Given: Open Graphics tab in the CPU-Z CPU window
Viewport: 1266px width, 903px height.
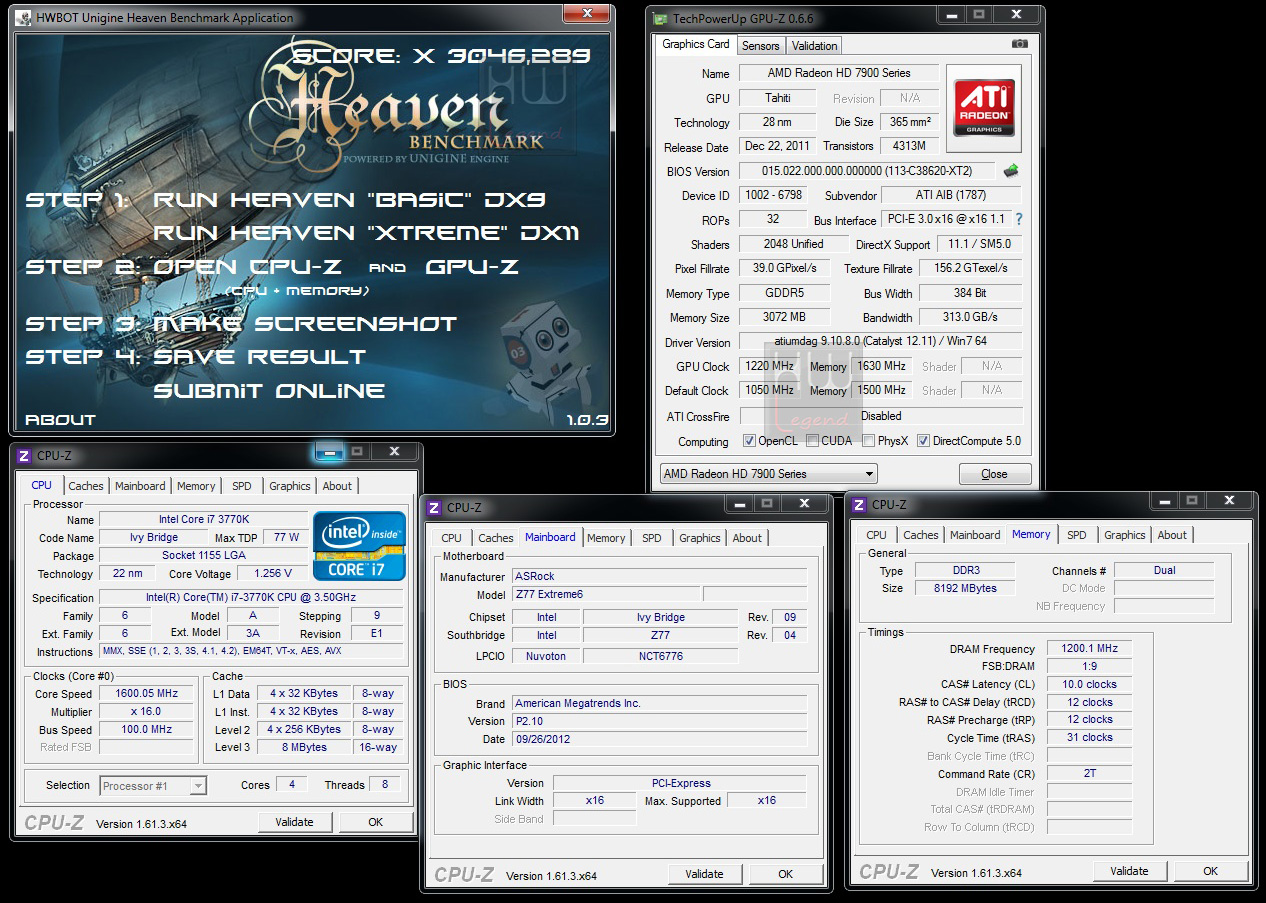Looking at the screenshot, I should pos(290,486).
